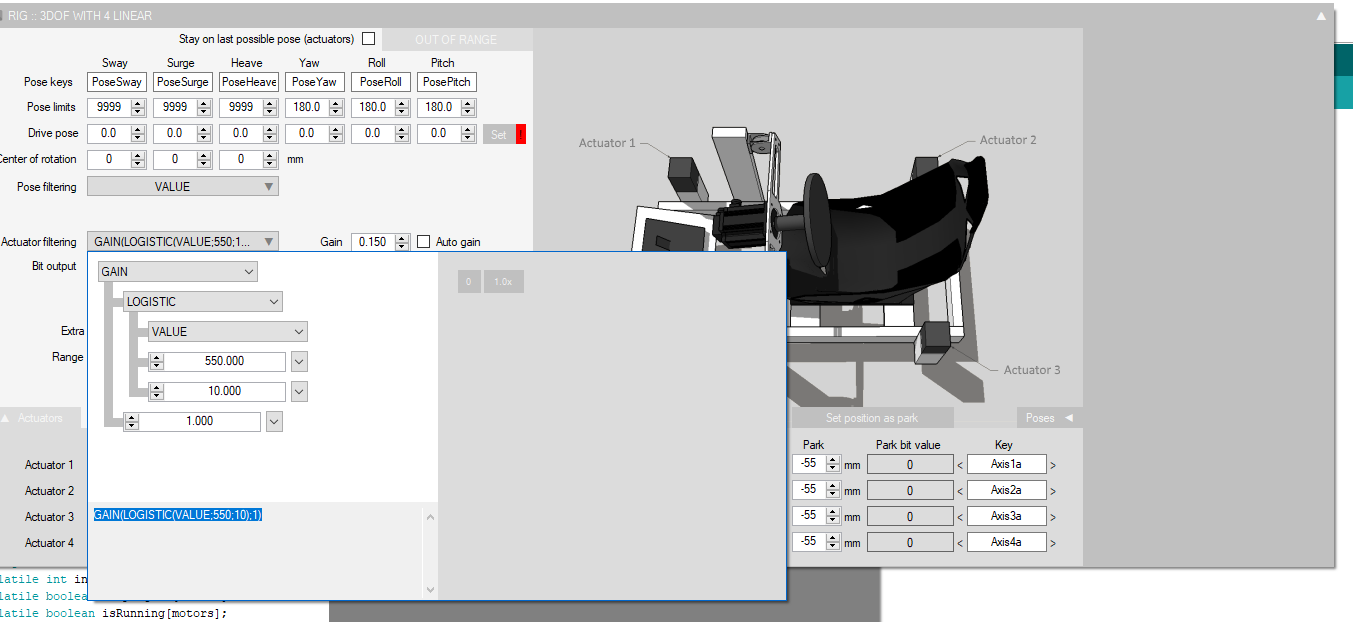The height and width of the screenshot is (622, 1353).
Task: Increase the Sway pose limit
Action: point(138,103)
